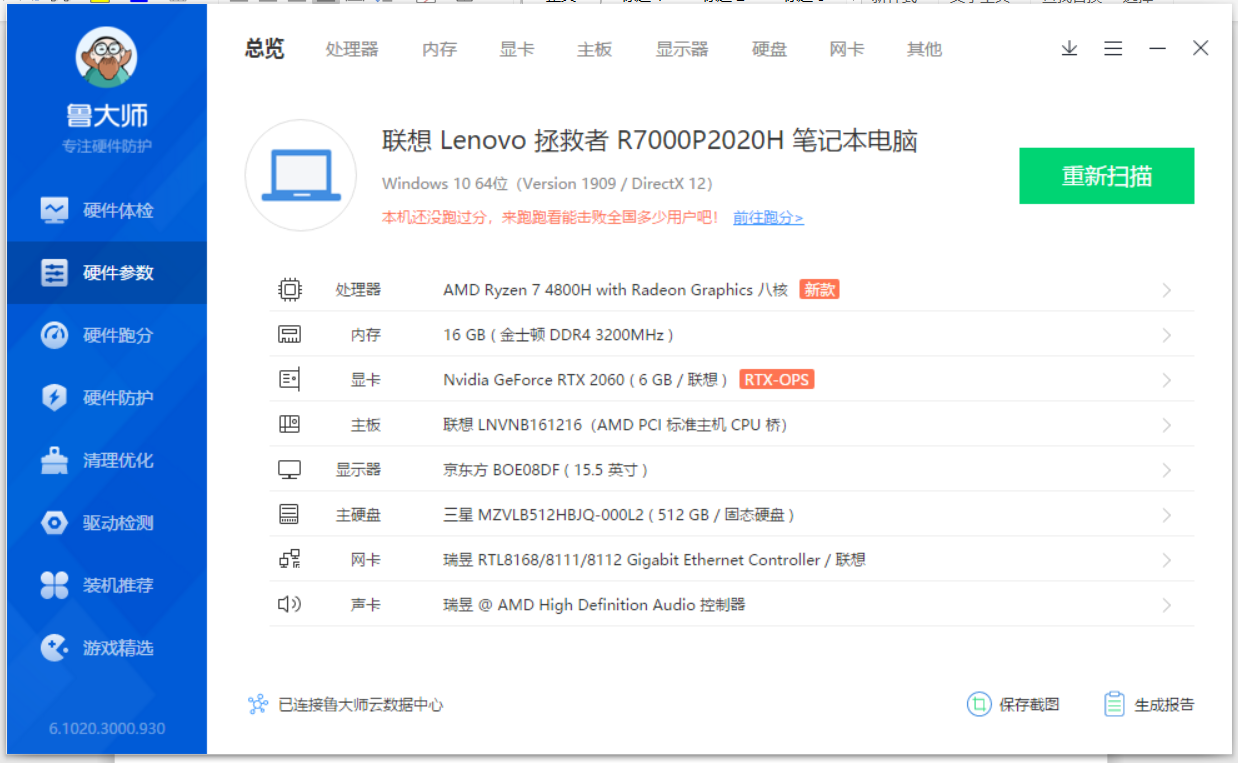Image resolution: width=1238 pixels, height=763 pixels.
Task: Click the speaker icon in 声卡 row
Action: coord(289,605)
